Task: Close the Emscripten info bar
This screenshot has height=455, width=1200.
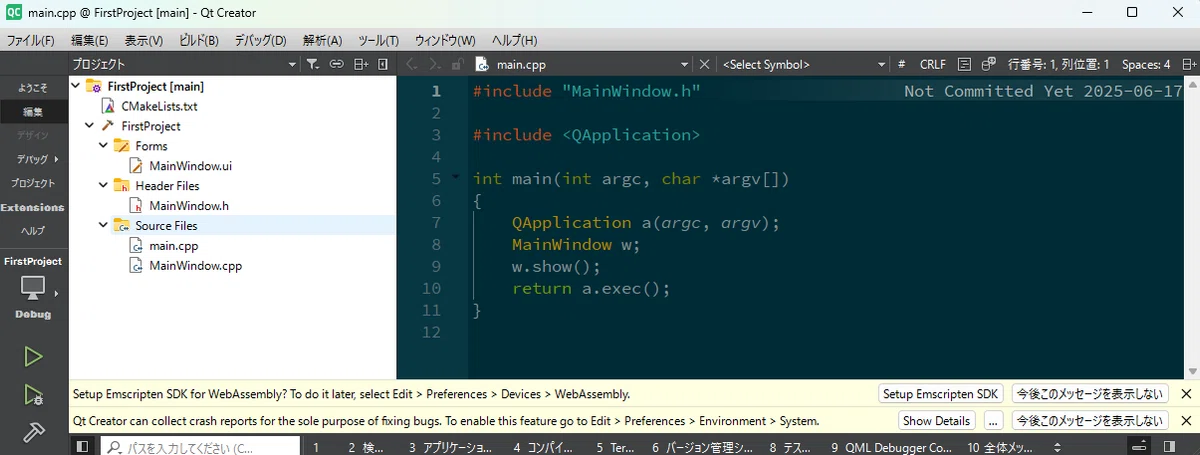Action: point(1186,394)
